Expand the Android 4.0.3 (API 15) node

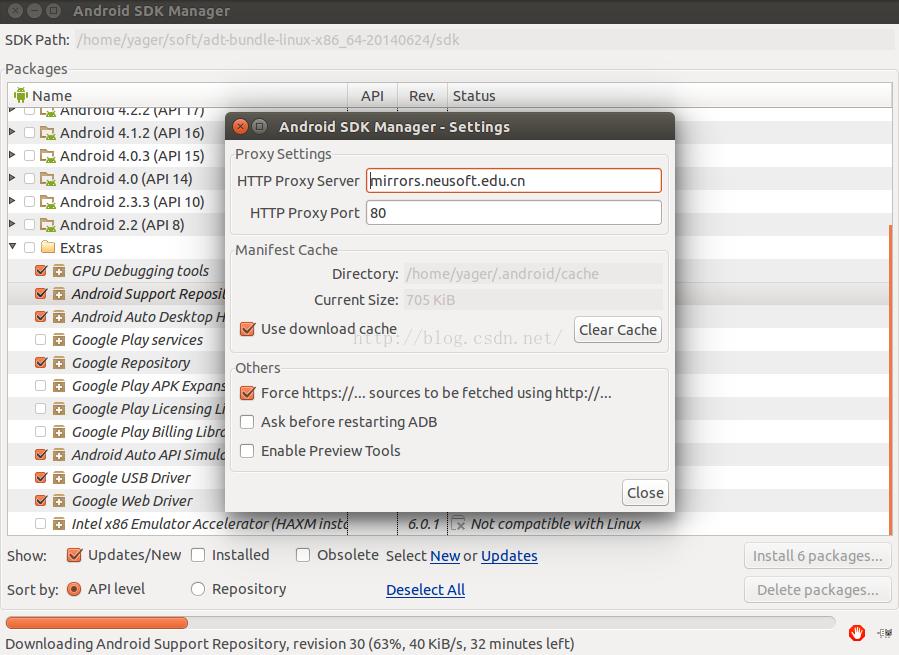tap(12, 156)
